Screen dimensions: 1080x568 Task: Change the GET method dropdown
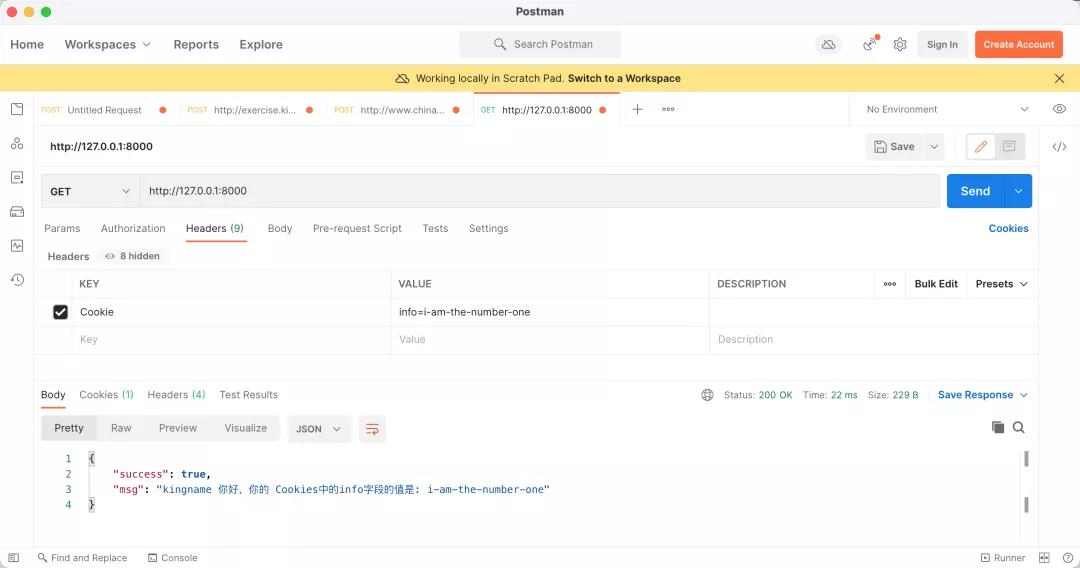coord(90,191)
